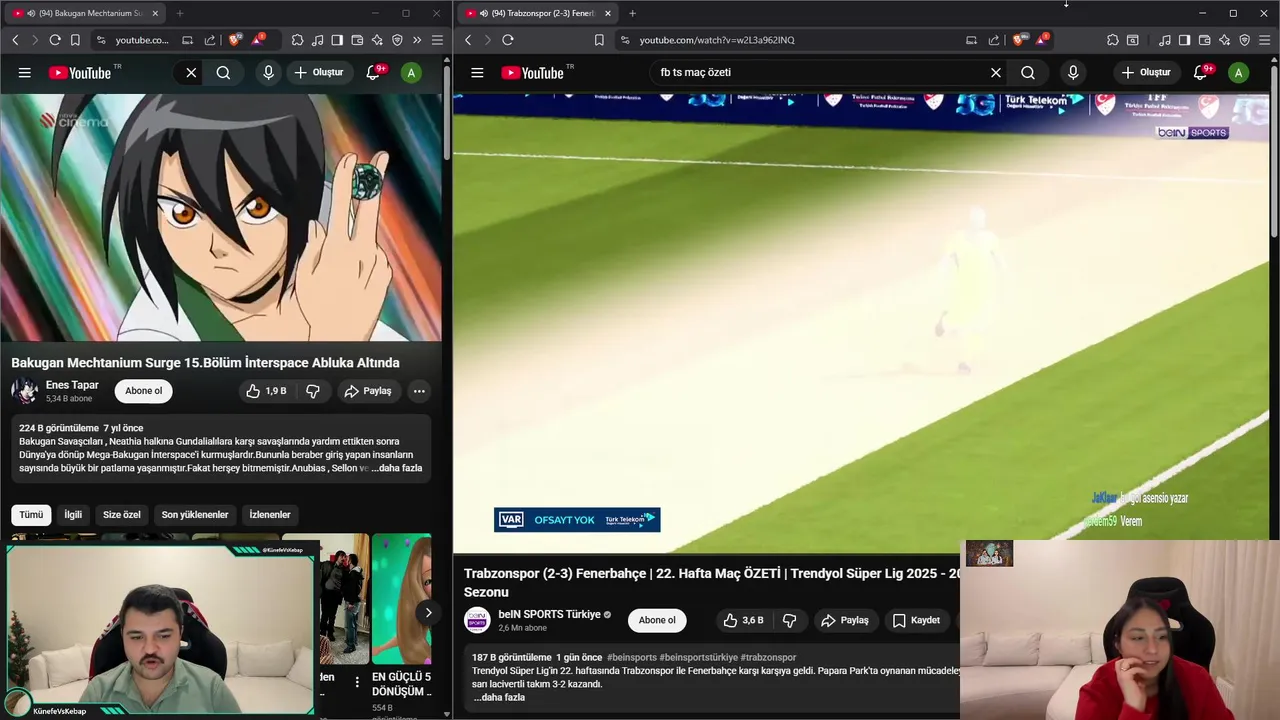Click search magnifier in right window
Viewport: 1280px width, 720px height.
[1028, 72]
